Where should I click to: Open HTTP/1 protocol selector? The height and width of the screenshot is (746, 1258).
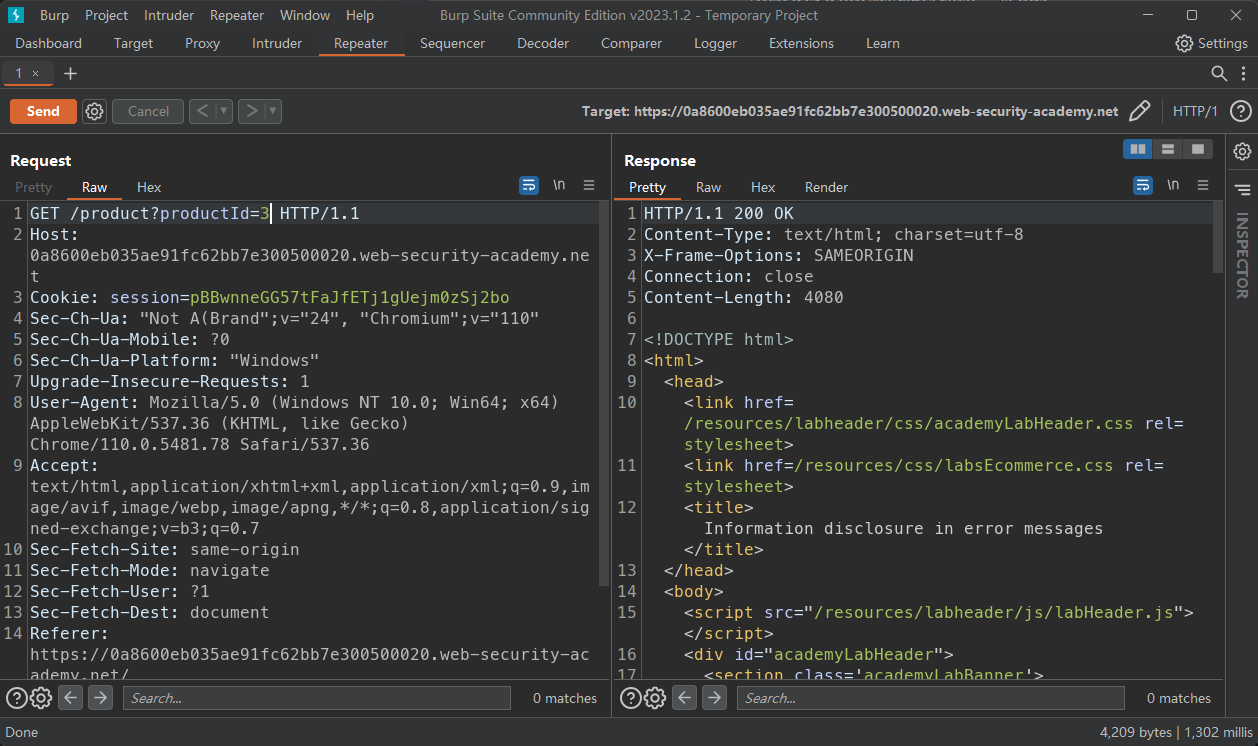pos(1195,111)
